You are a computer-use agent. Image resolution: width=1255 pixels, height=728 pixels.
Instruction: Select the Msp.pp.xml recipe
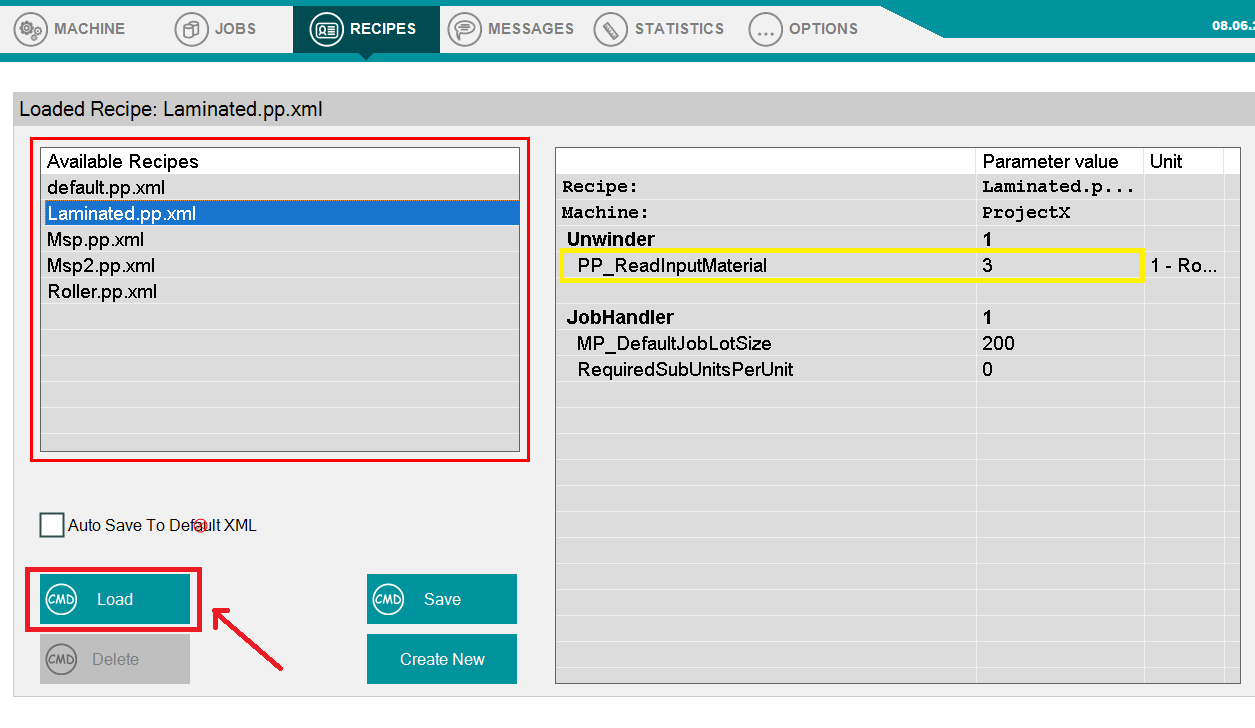coord(96,240)
